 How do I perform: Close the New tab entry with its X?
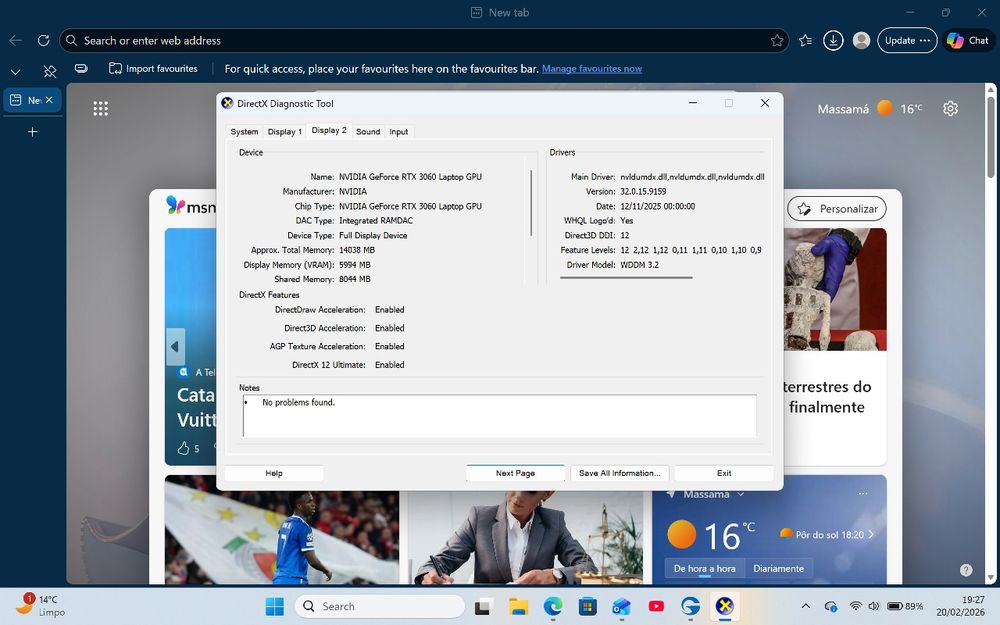click(49, 100)
